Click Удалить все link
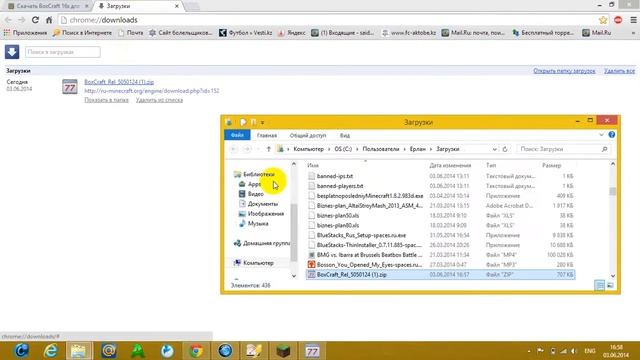Screen dimensions: 640x360 point(619,71)
